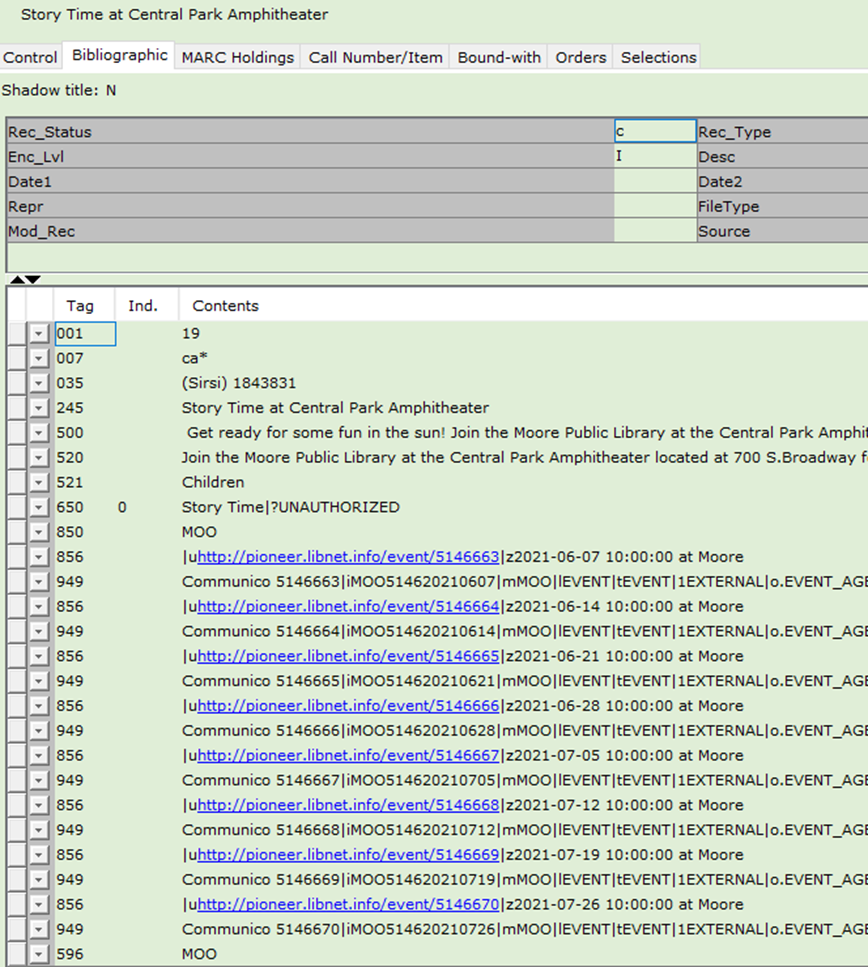Click the Enc_Lvl value field
Image resolution: width=868 pixels, height=967 pixels.
click(x=654, y=157)
